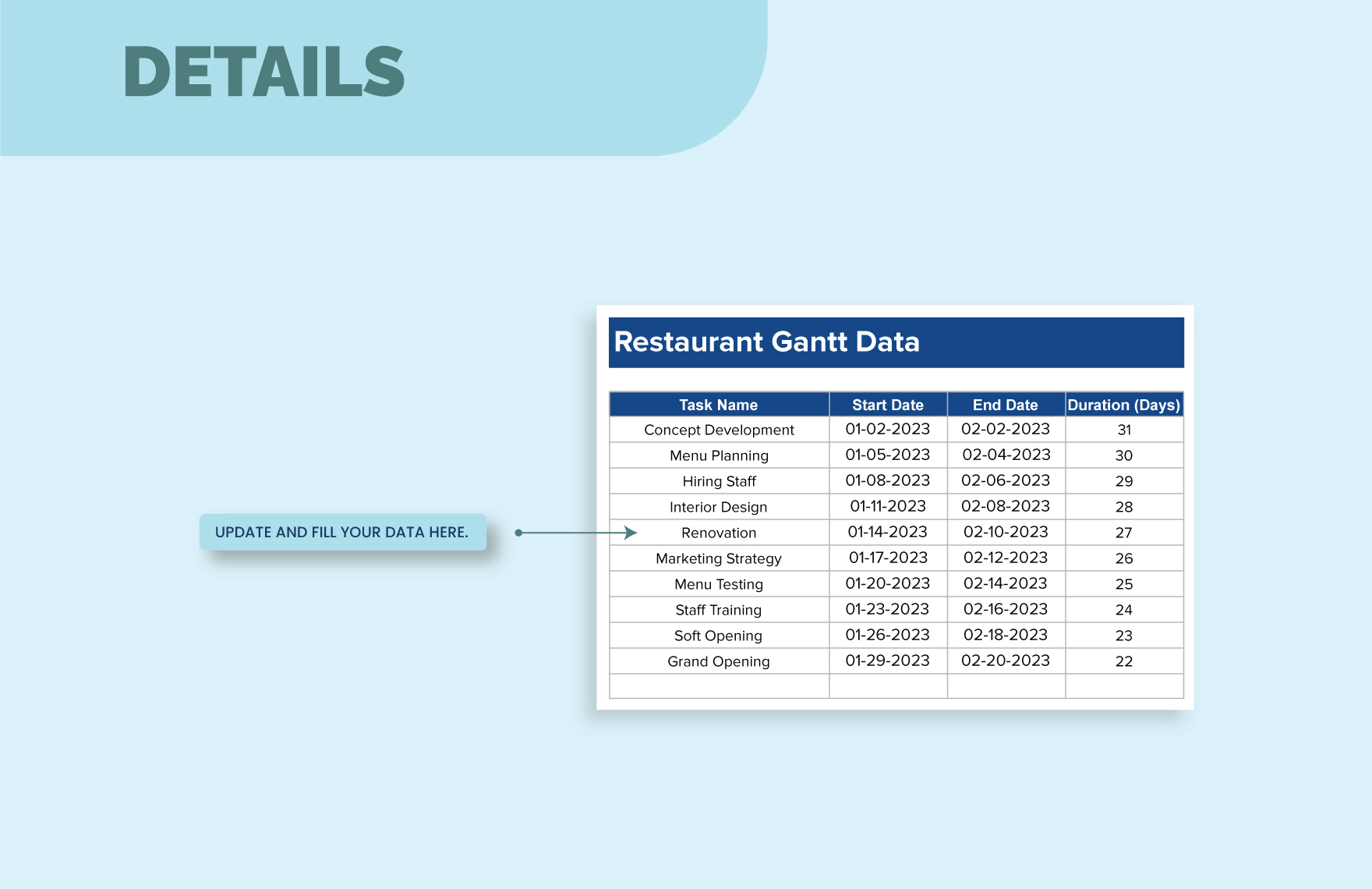1372x889 pixels.
Task: Click end date 02-14-2023
Action: click(1006, 583)
